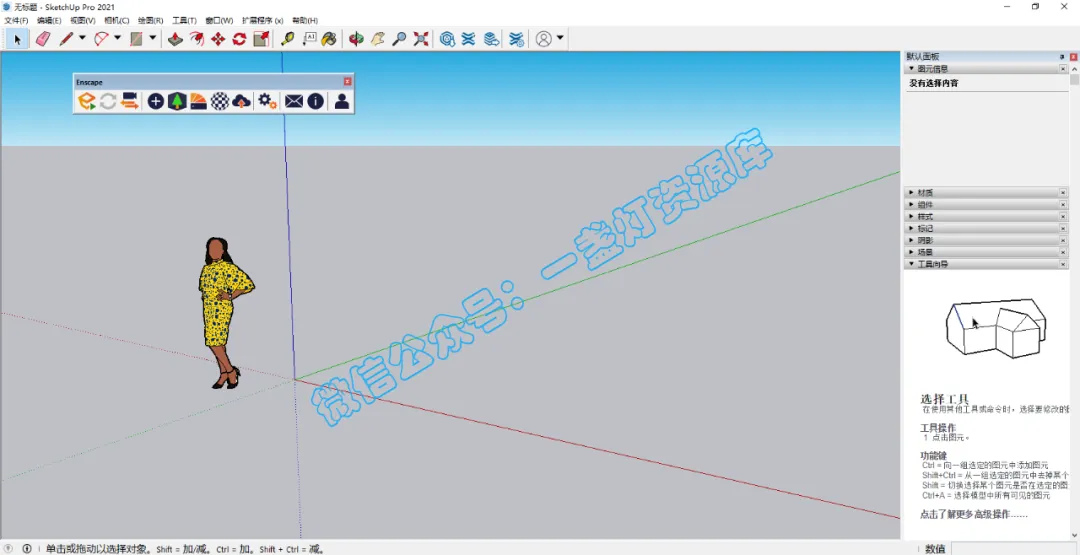Click Send to LayOut icon
The image size is (1080, 555).
coord(490,39)
